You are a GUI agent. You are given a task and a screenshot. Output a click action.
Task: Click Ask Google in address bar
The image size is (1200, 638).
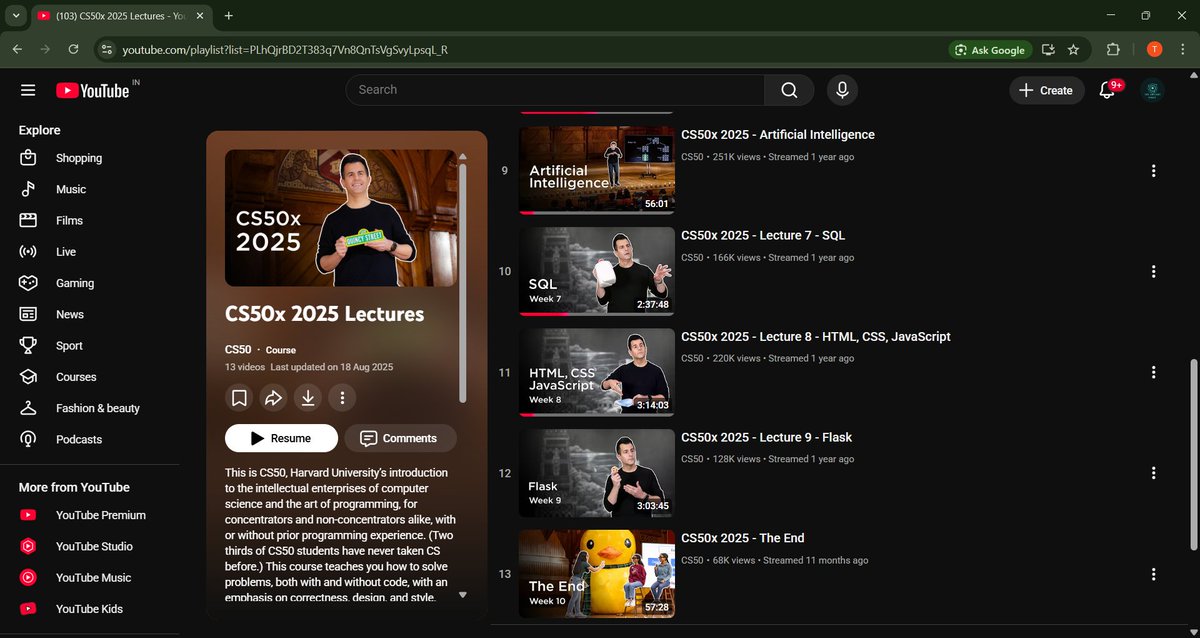click(x=990, y=50)
